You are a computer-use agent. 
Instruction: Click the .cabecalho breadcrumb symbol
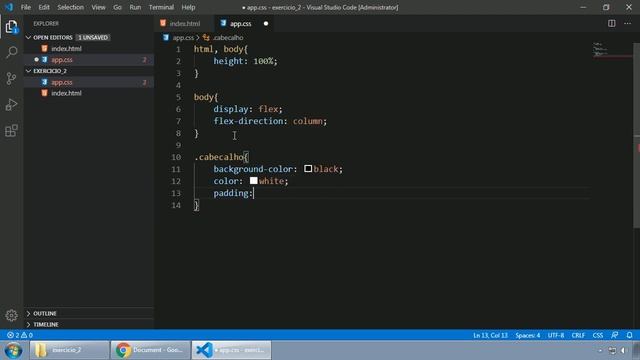[228, 38]
